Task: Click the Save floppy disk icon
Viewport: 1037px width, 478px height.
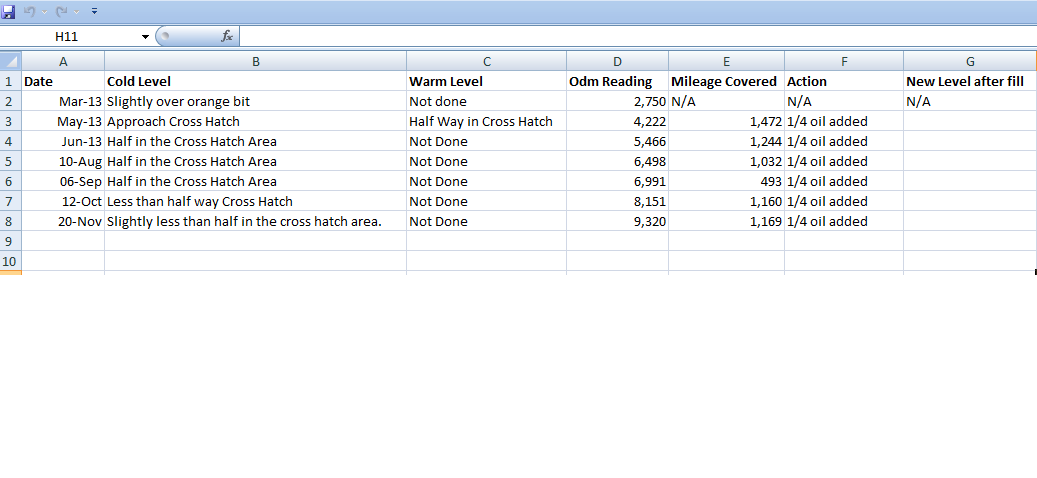Action: [x=9, y=11]
